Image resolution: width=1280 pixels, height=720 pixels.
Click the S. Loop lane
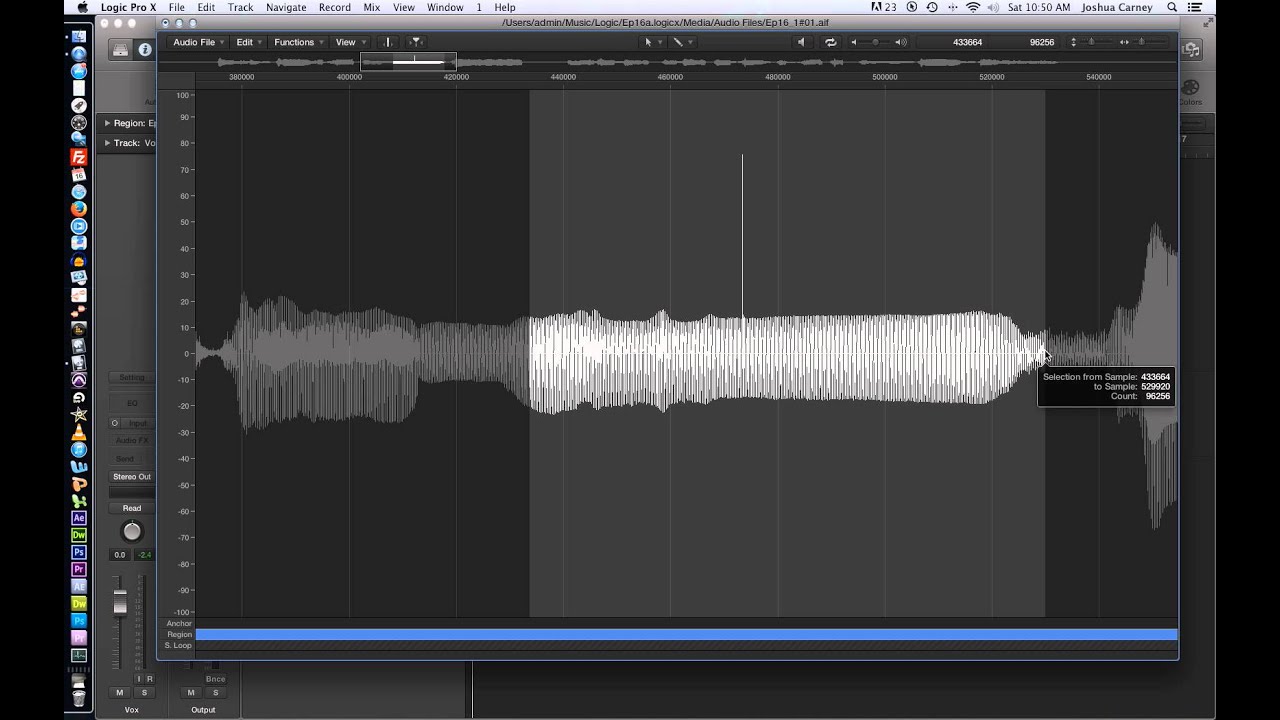[686, 646]
